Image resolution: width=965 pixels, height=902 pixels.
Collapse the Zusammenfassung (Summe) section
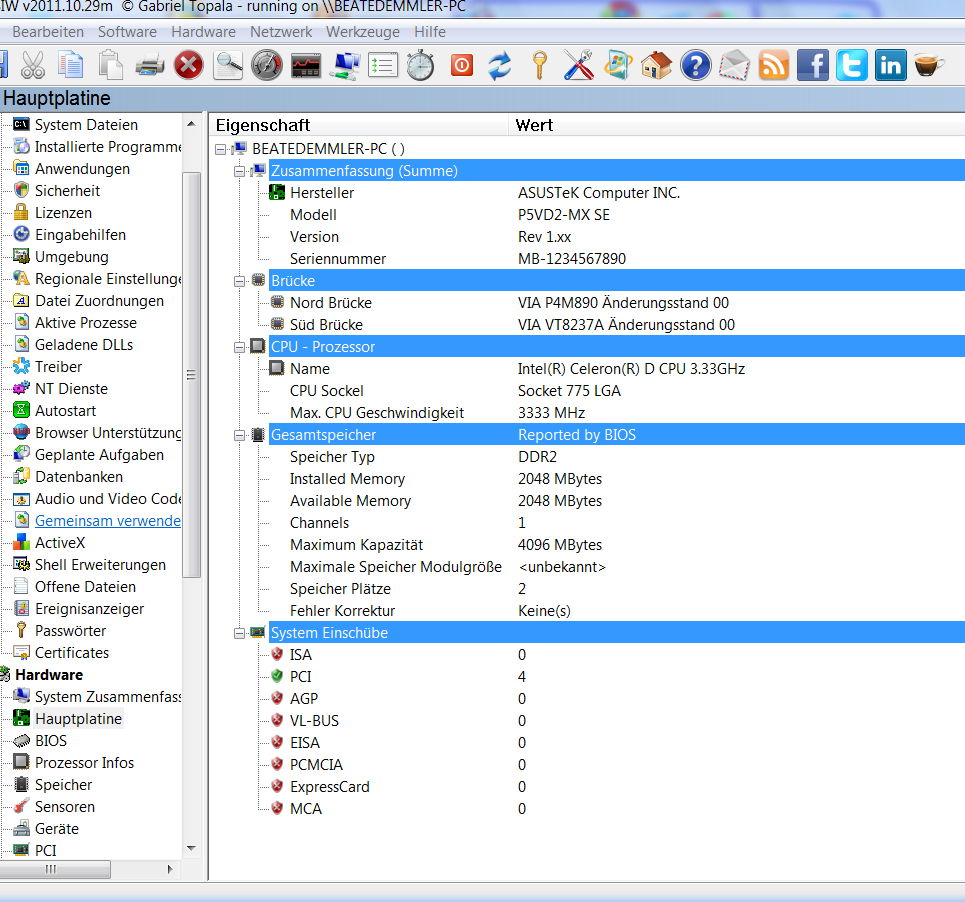coord(239,171)
